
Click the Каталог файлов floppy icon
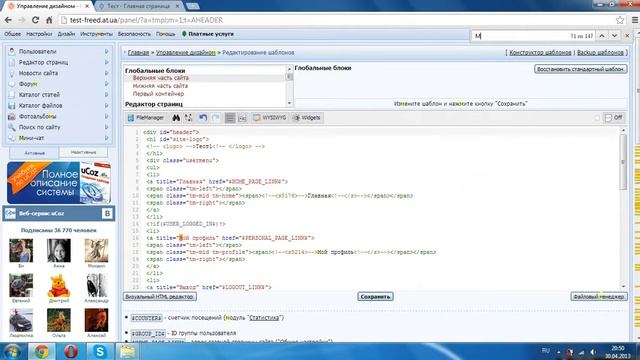[11, 105]
